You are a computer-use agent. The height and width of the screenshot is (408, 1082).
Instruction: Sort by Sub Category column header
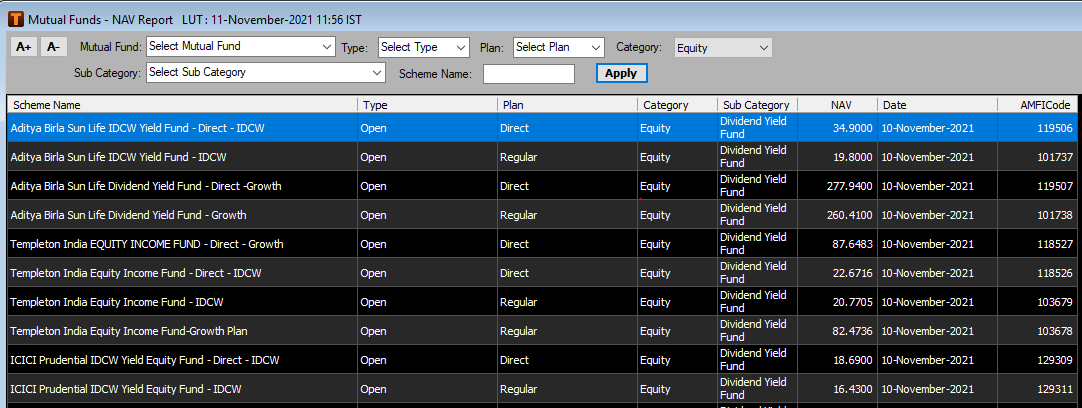click(x=757, y=105)
